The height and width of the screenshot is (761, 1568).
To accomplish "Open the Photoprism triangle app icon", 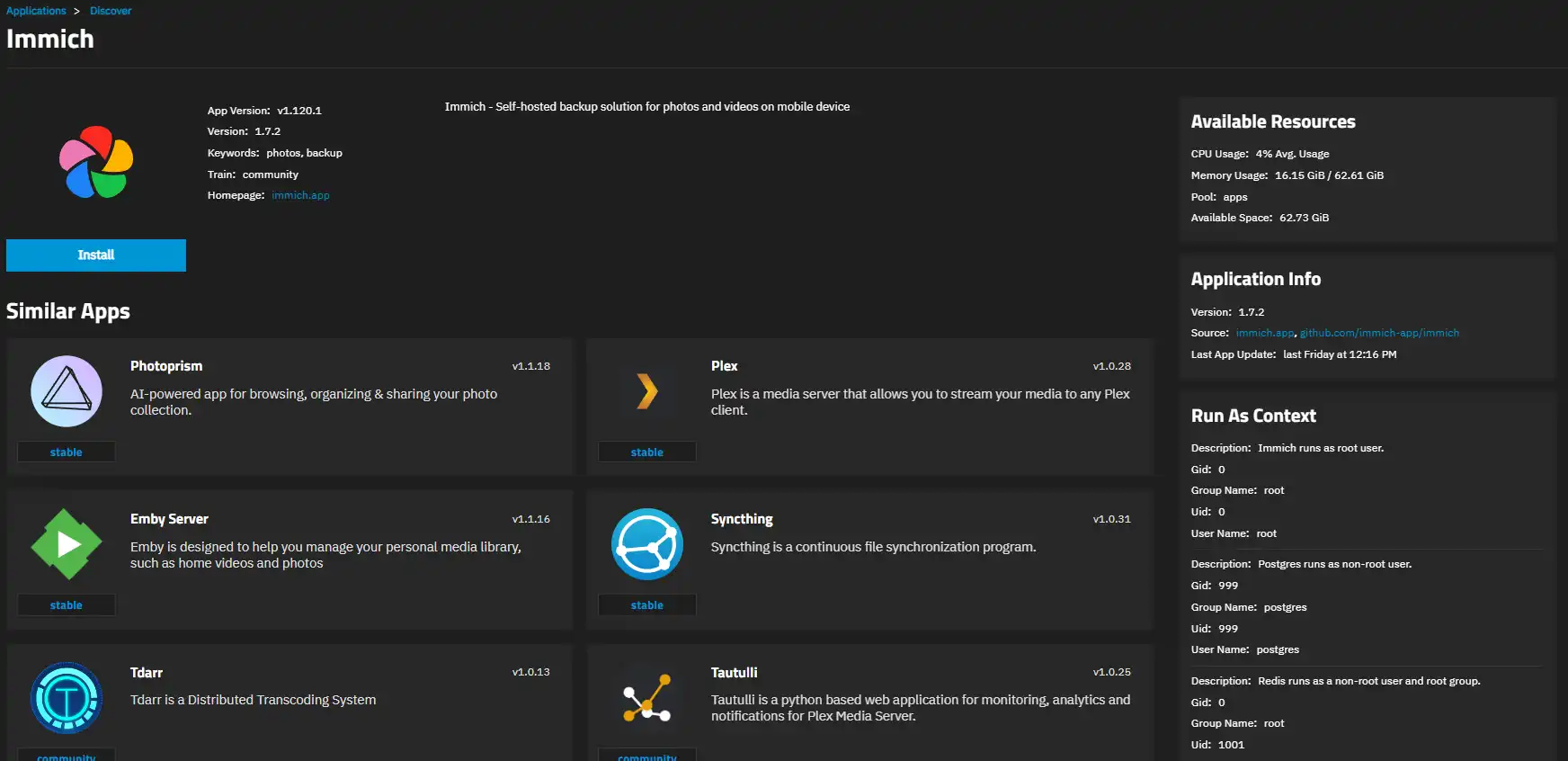I will pos(67,391).
